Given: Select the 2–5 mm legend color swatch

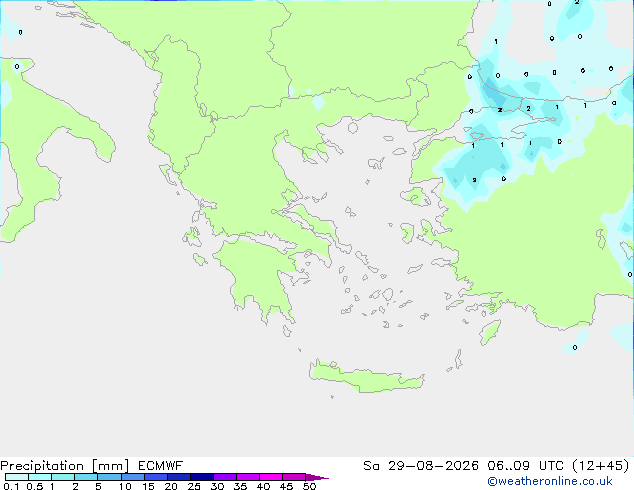Looking at the screenshot, I should coord(86,477).
